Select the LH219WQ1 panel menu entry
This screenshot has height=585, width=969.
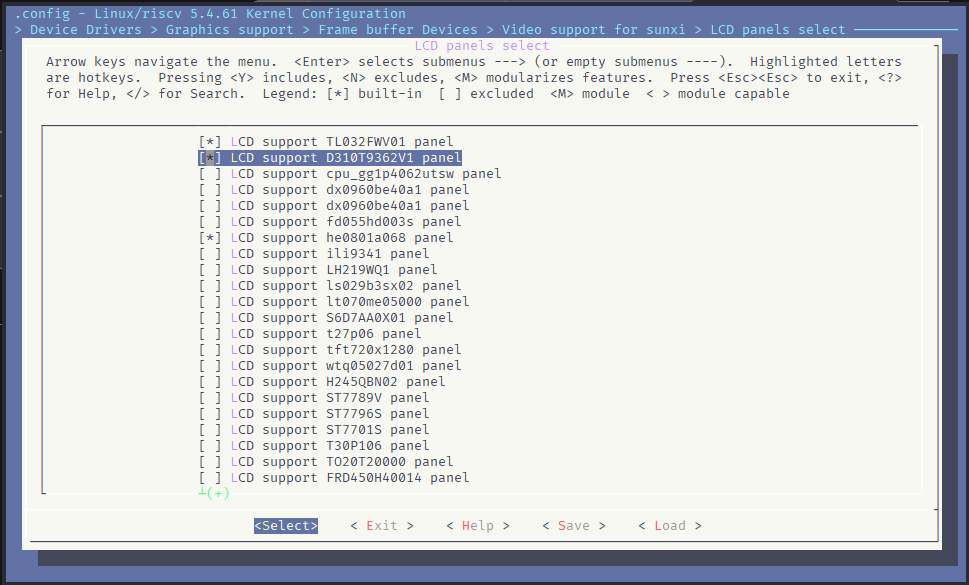333,270
